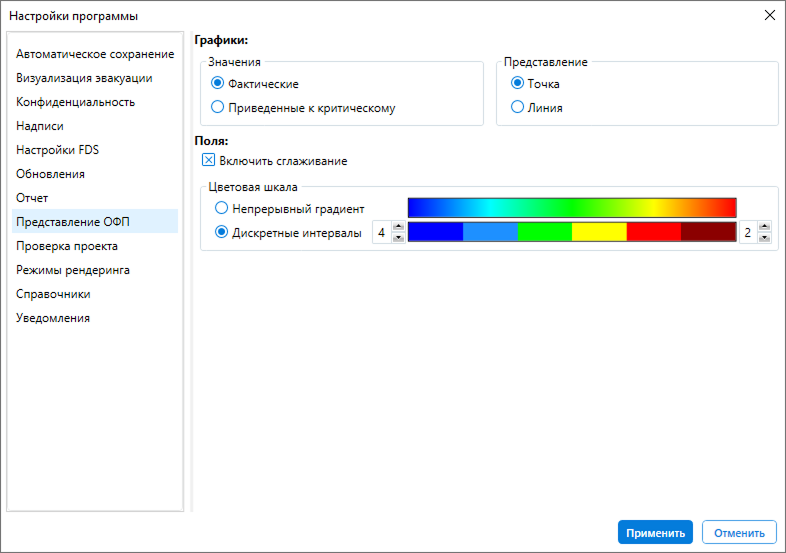This screenshot has width=786, height=553.
Task: Select Приведенные к критическому option
Action: 217,107
